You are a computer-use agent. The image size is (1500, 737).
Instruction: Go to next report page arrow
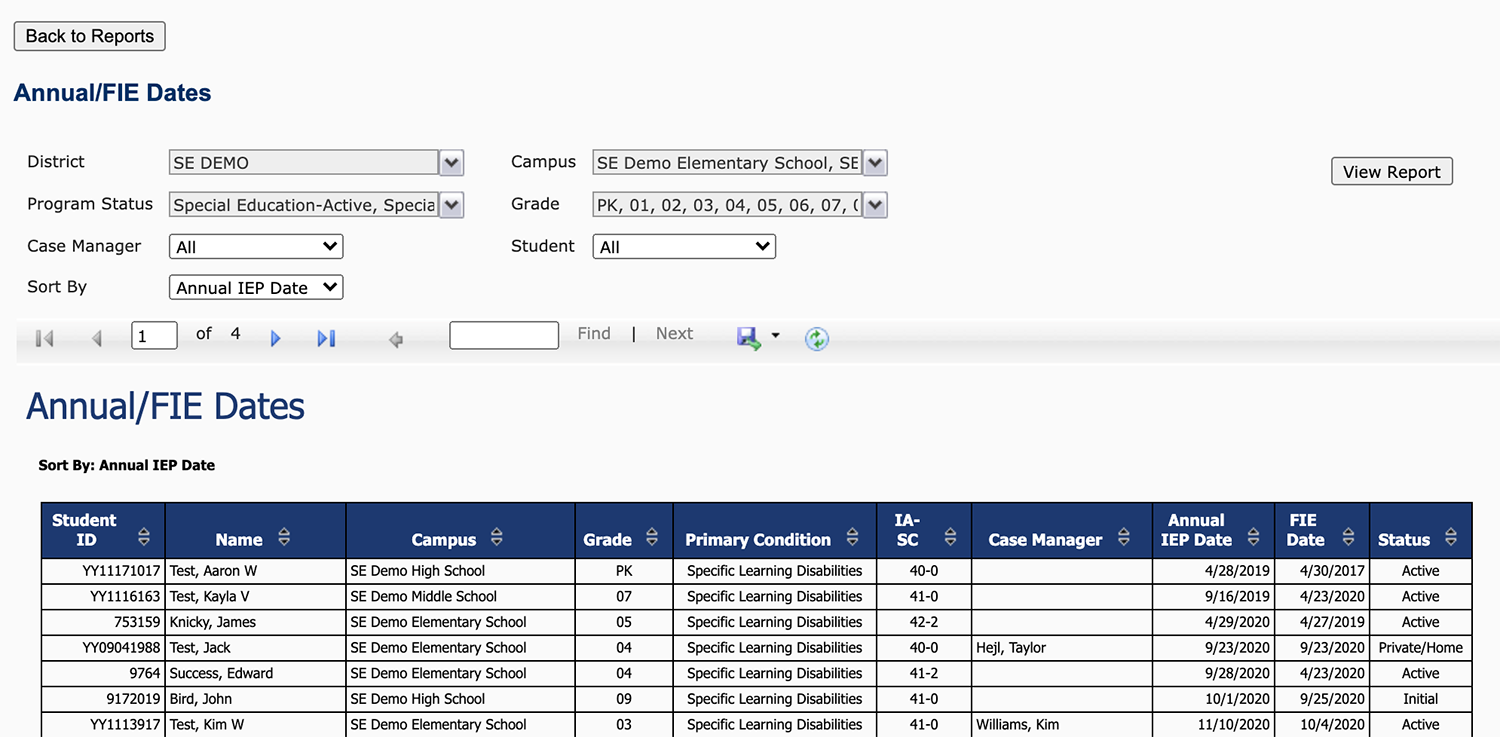(x=276, y=339)
